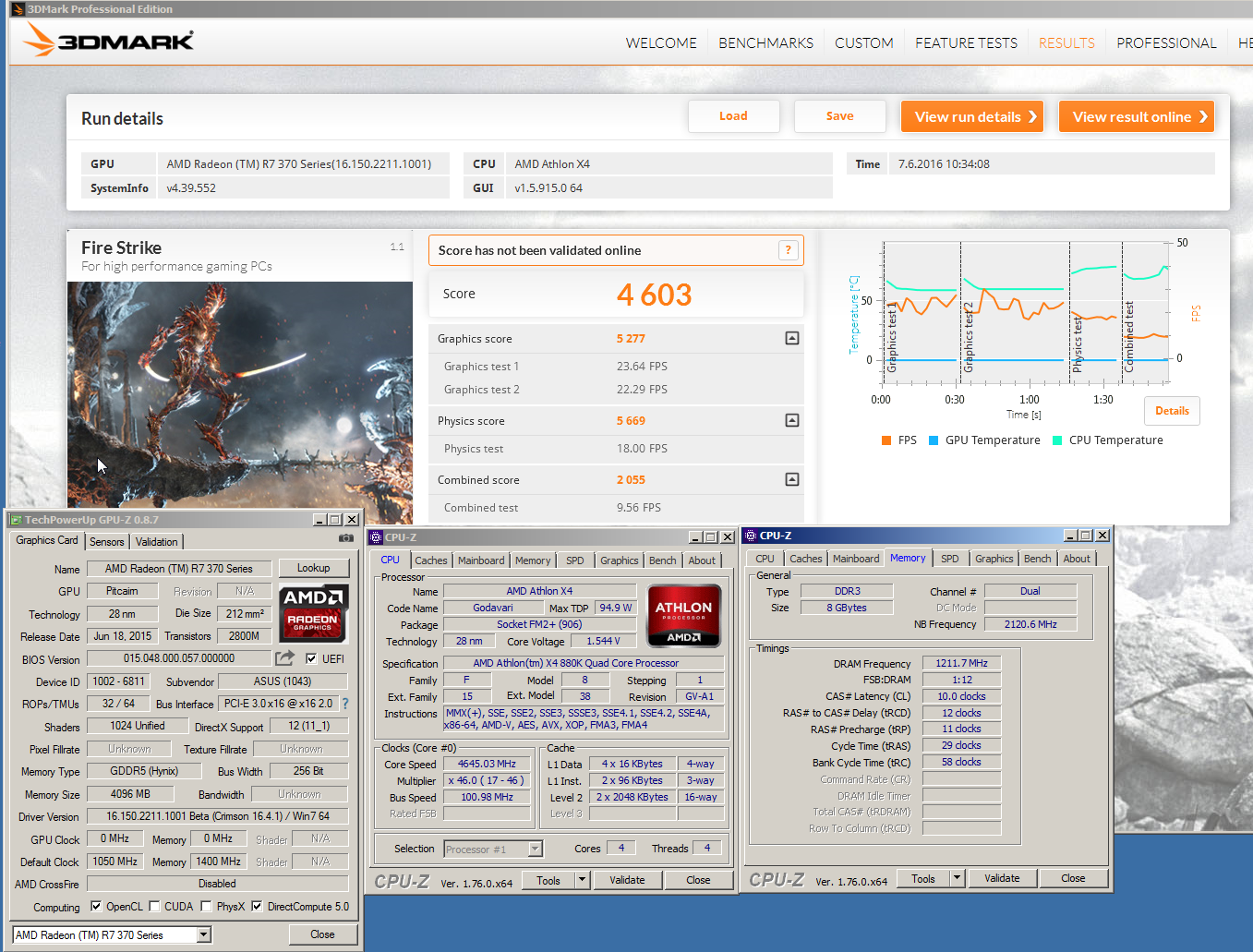Click BIOS Version field in GPU-Z

tap(179, 658)
